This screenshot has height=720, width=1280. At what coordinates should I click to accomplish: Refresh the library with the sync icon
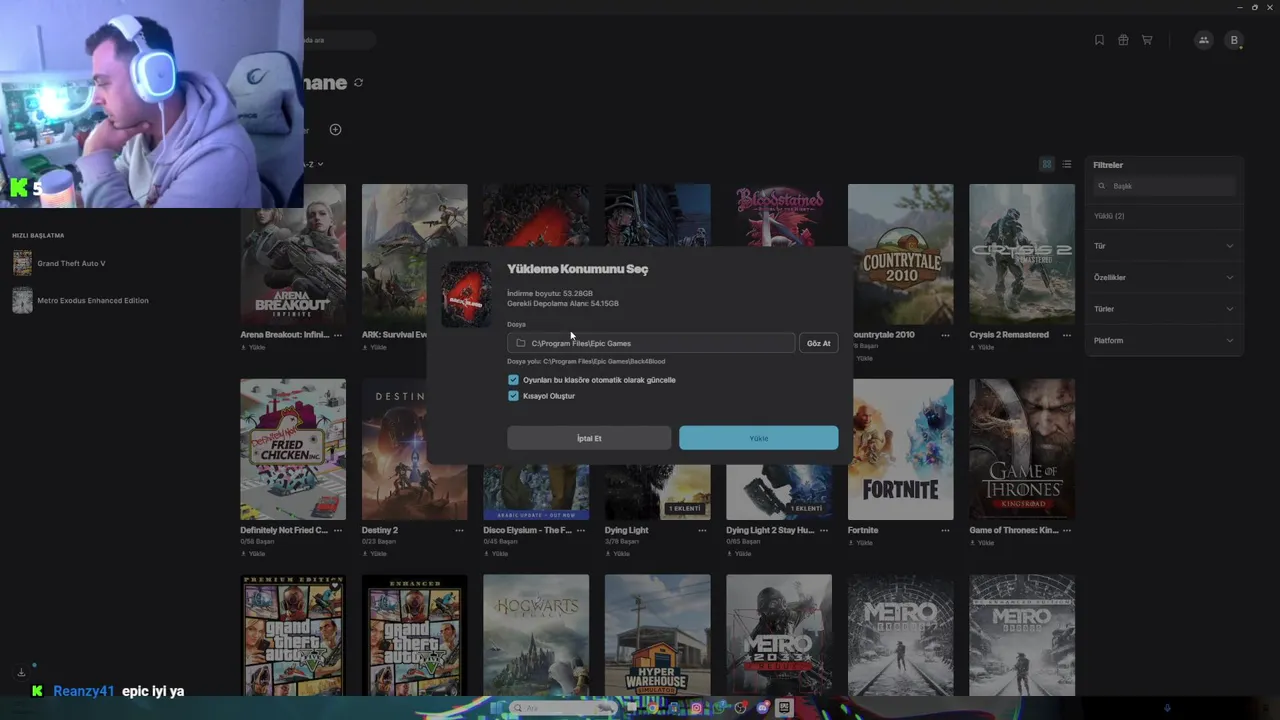pos(358,83)
